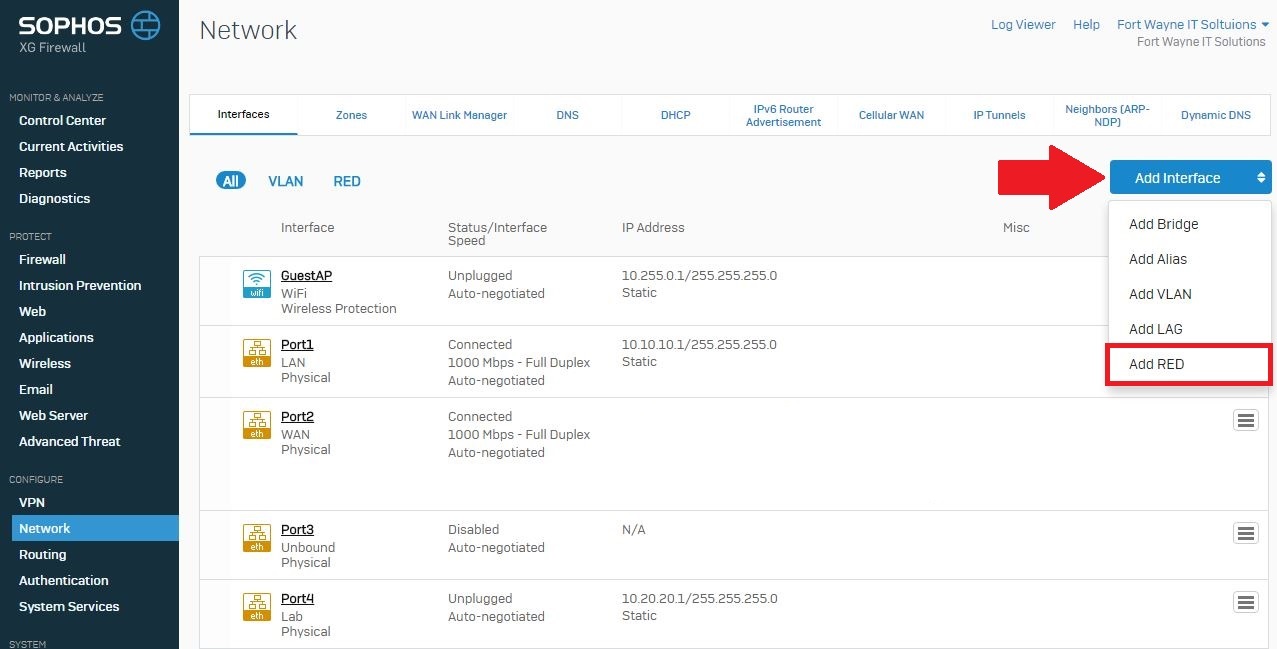Image resolution: width=1277 pixels, height=649 pixels.
Task: Click the Port1 ethernet icon
Action: tap(257, 352)
